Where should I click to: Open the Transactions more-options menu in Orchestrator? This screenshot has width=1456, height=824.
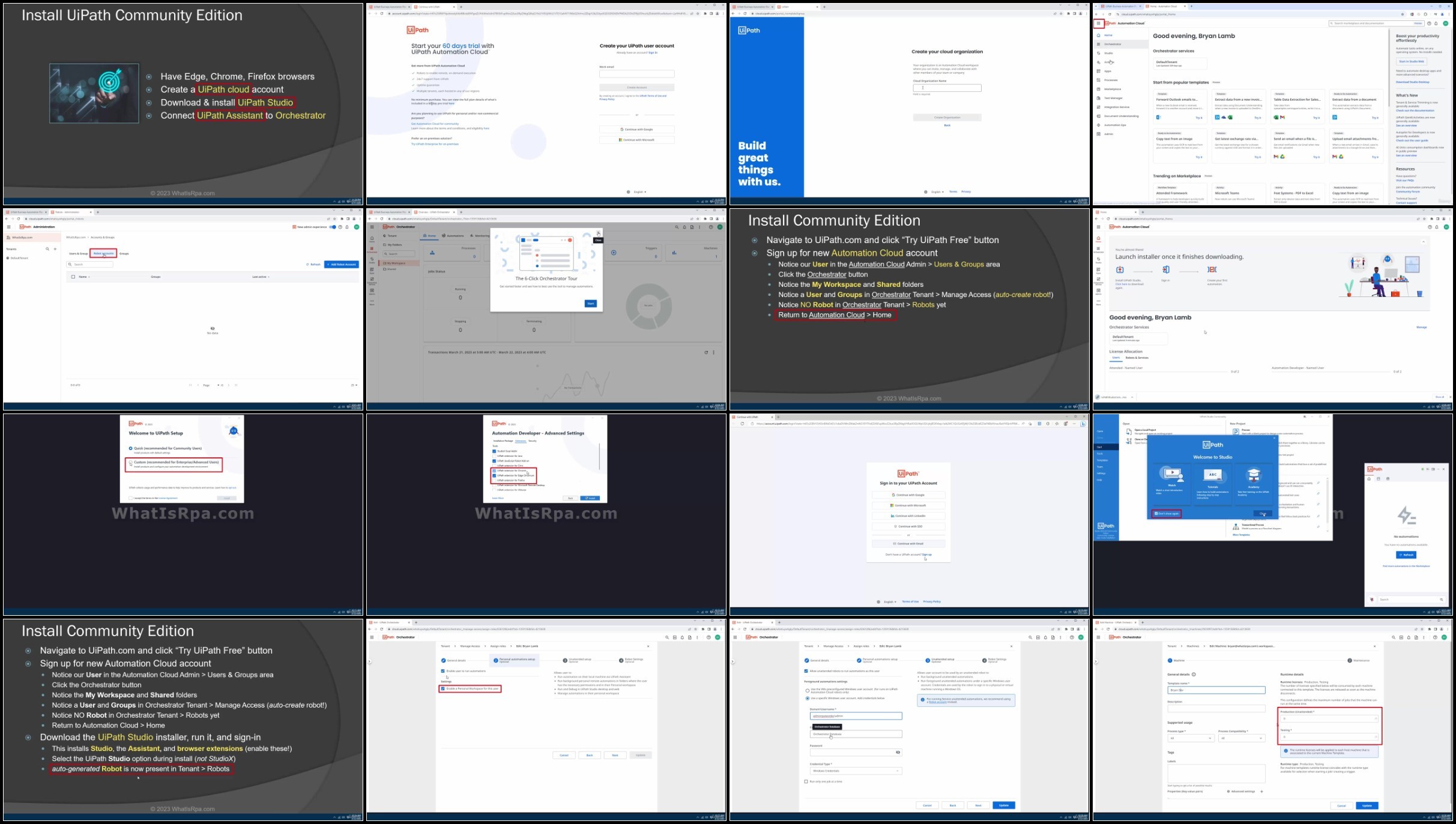[x=713, y=352]
